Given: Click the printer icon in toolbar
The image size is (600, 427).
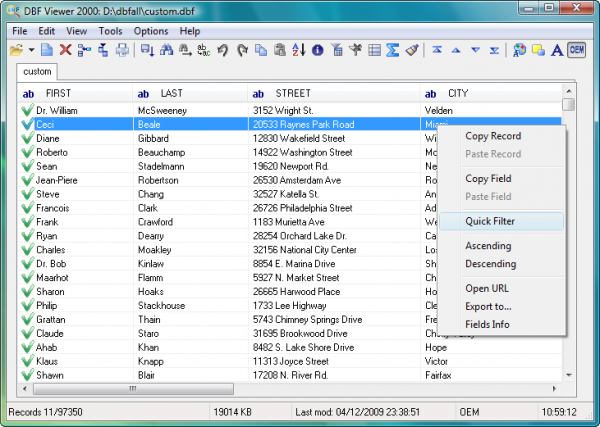Looking at the screenshot, I should [122, 49].
